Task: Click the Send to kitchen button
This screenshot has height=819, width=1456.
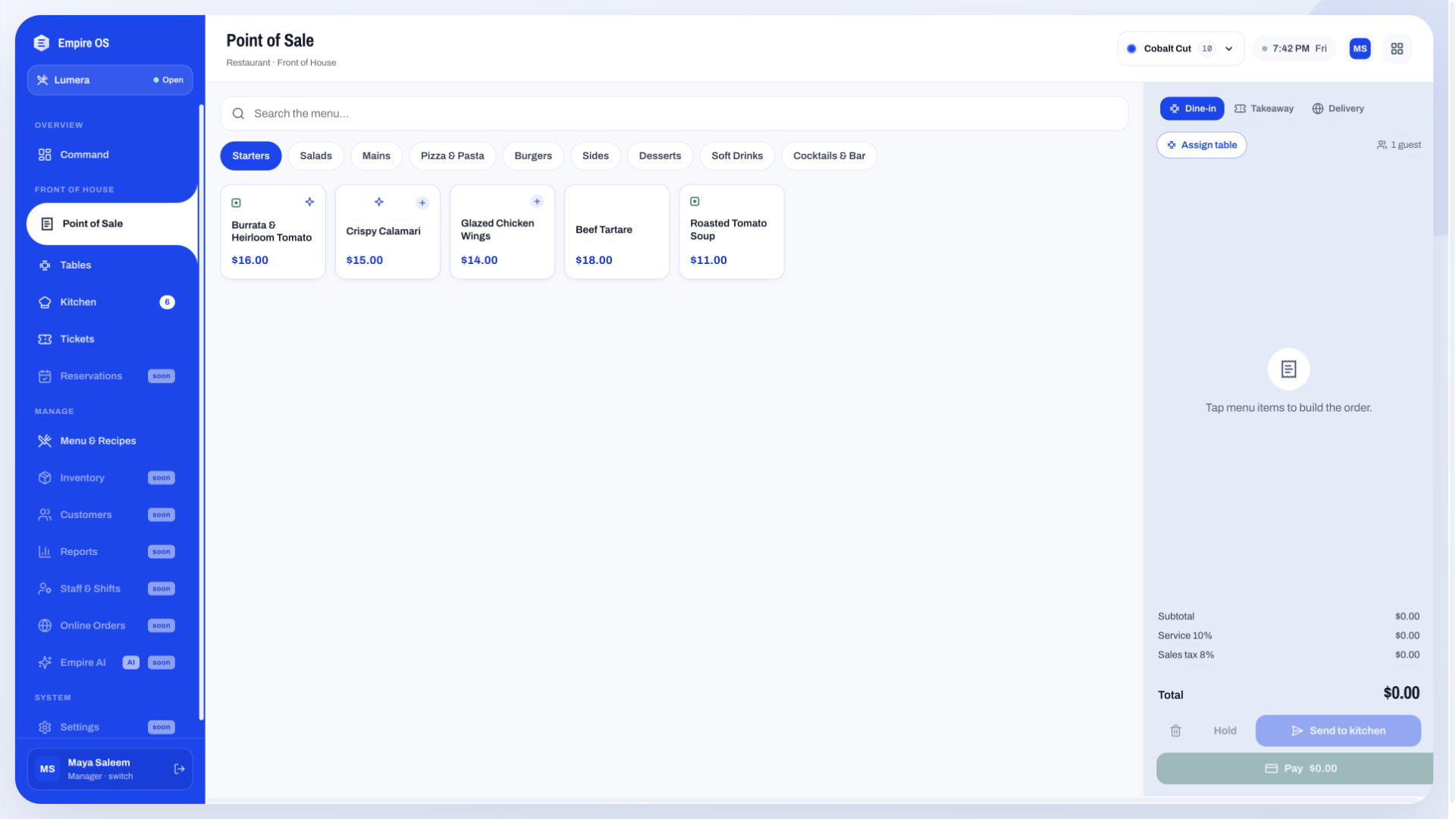Action: tap(1338, 731)
